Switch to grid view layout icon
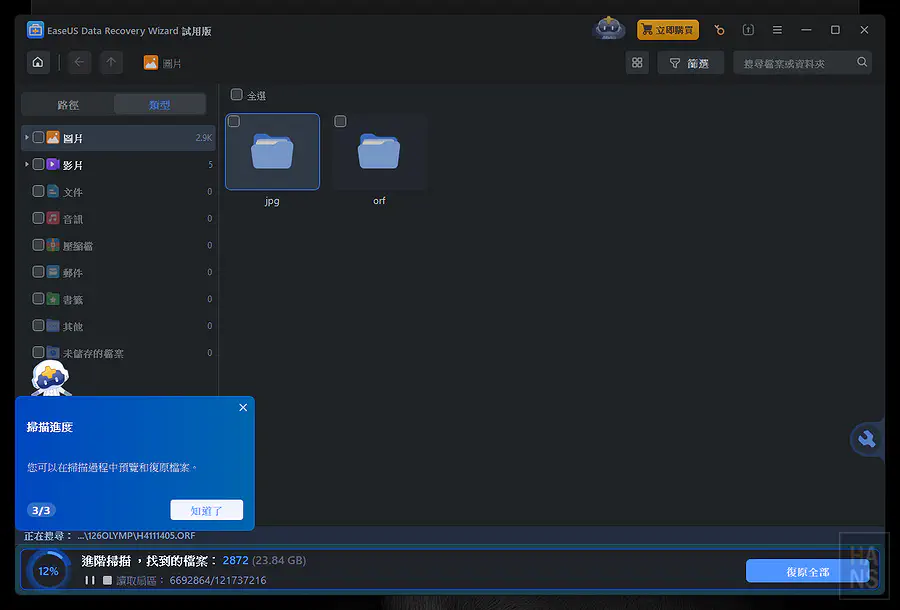Image resolution: width=900 pixels, height=610 pixels. (637, 63)
